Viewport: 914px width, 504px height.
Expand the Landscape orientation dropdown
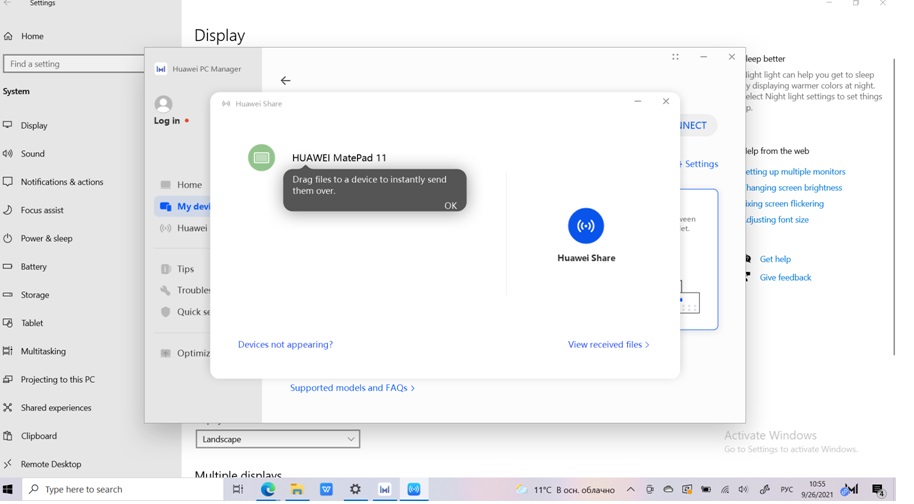(x=277, y=439)
